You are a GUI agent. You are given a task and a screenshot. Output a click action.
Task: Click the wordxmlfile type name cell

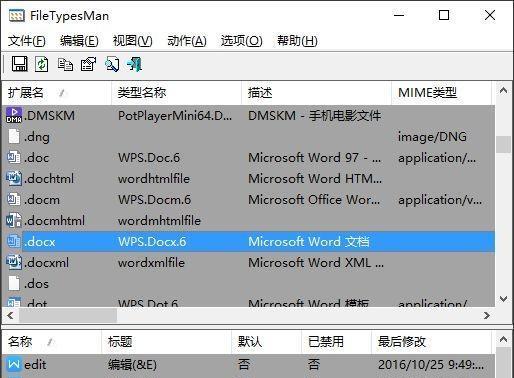pos(151,263)
